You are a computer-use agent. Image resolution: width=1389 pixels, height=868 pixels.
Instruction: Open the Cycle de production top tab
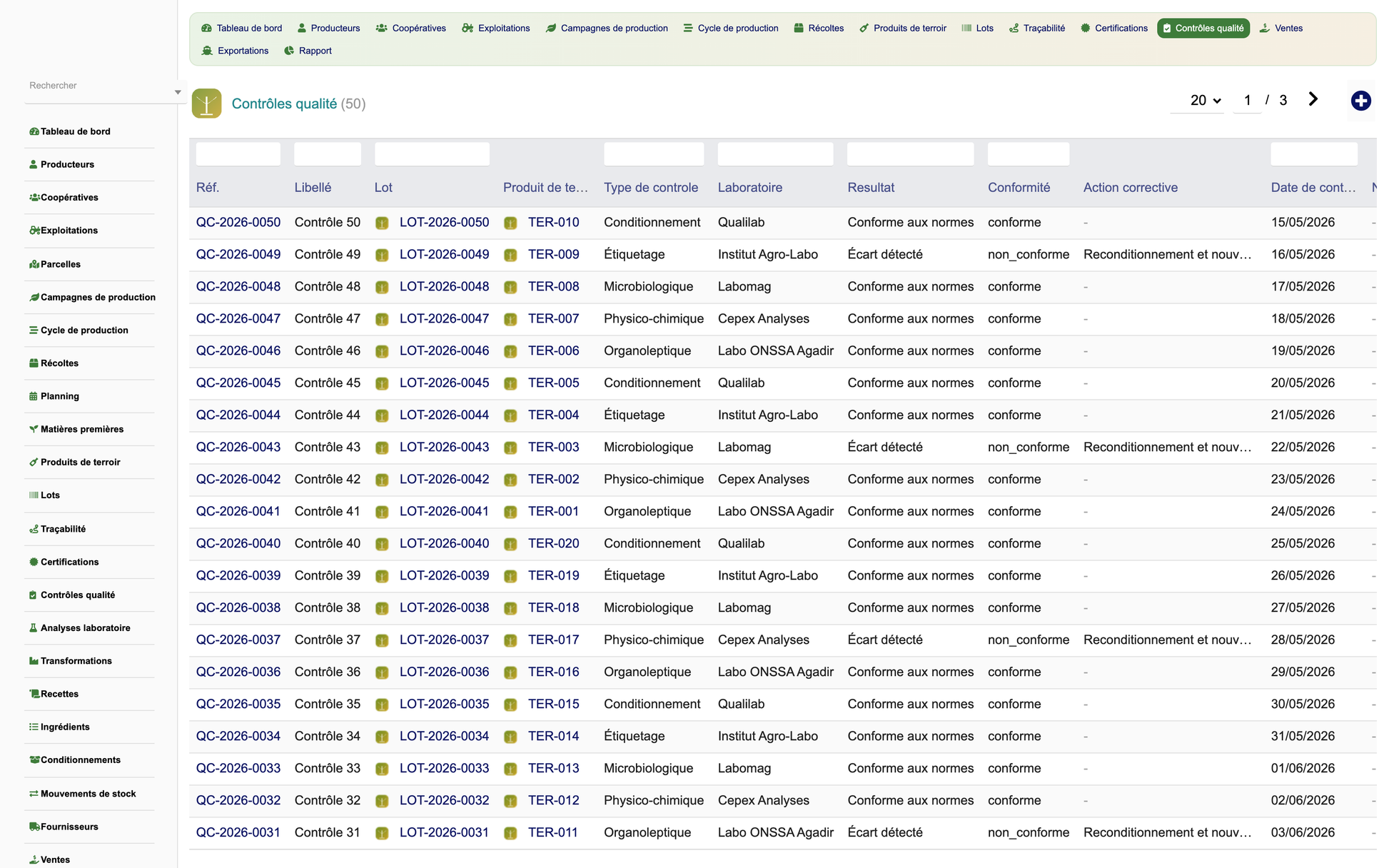(x=731, y=29)
